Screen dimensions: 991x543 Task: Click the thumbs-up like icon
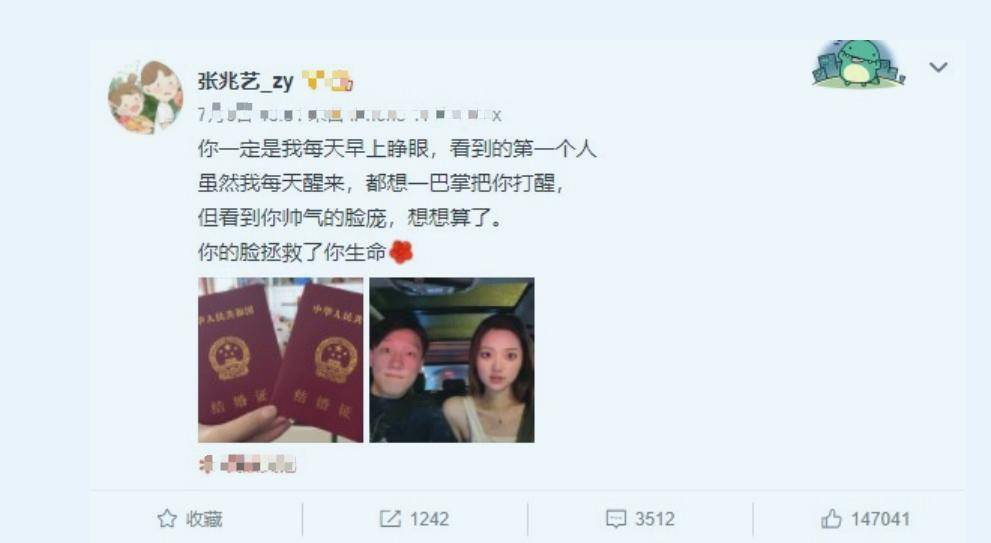(831, 519)
